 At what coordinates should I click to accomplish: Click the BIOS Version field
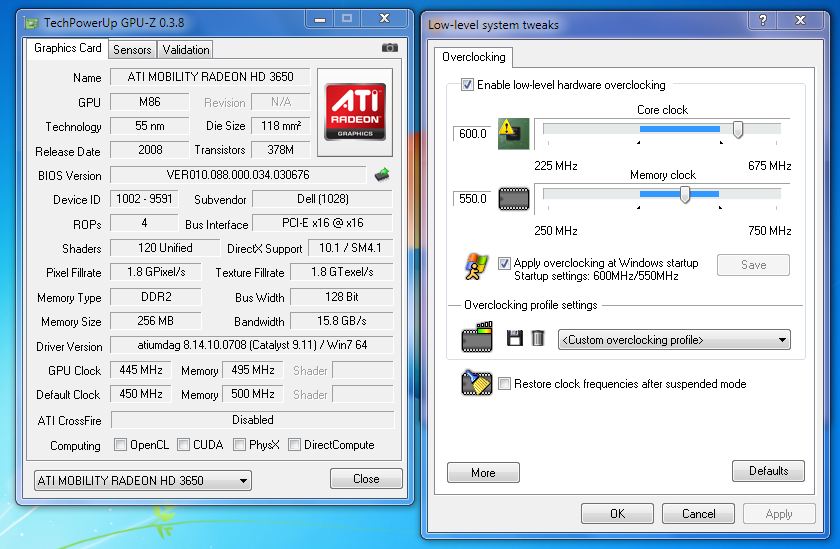[x=238, y=175]
